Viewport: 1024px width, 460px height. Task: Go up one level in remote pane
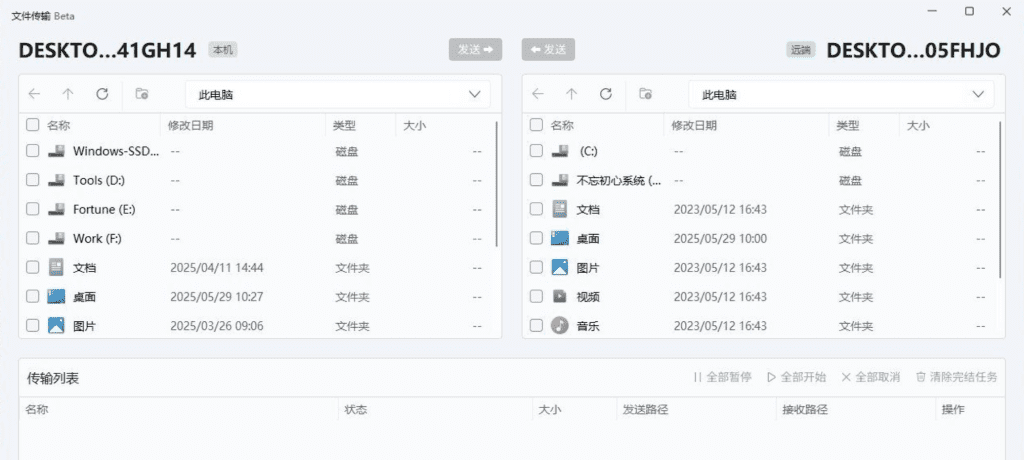pos(571,94)
